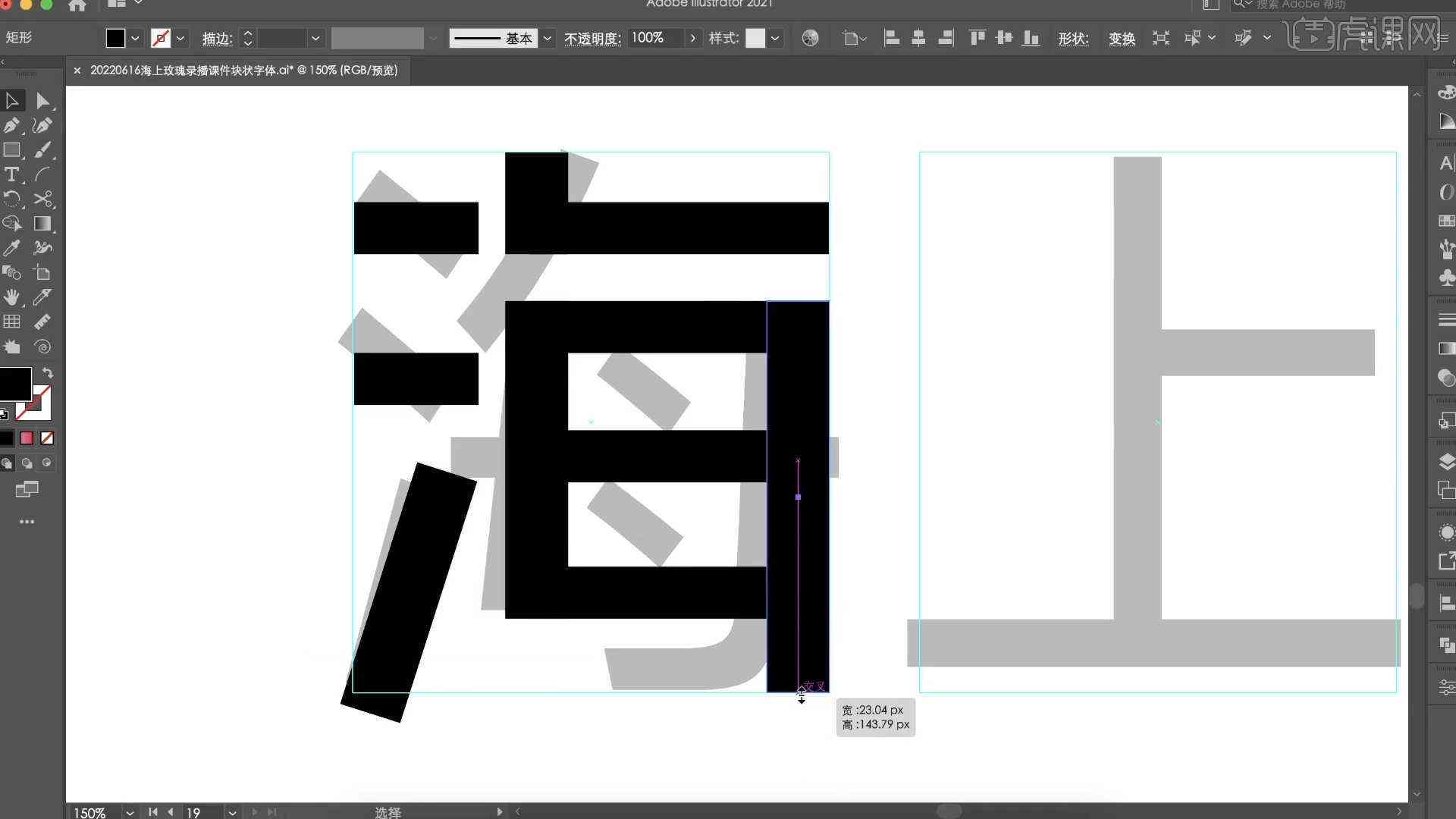Select the Direct Selection tool
The height and width of the screenshot is (819, 1456).
[x=42, y=100]
